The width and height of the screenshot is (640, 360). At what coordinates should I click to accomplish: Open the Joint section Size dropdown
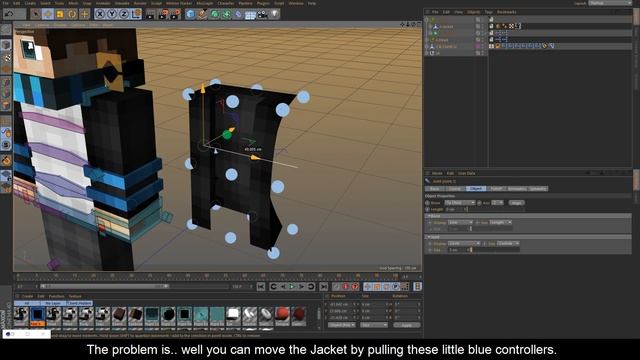pyautogui.click(x=508, y=243)
